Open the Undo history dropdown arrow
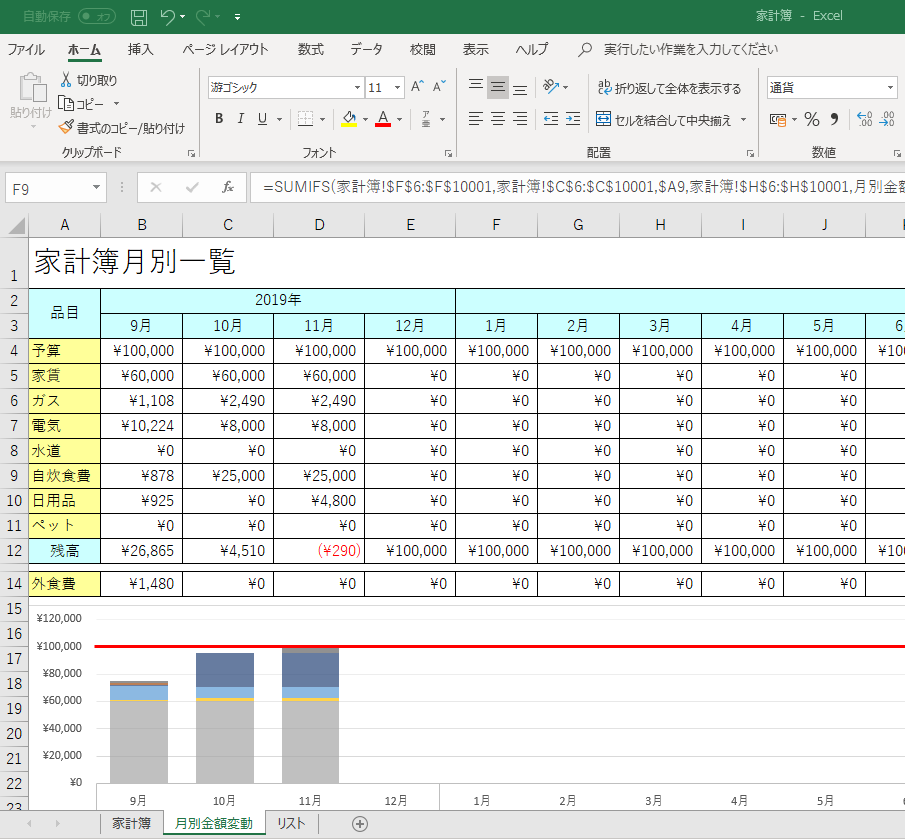Viewport: 905px width, 839px height. (x=183, y=17)
